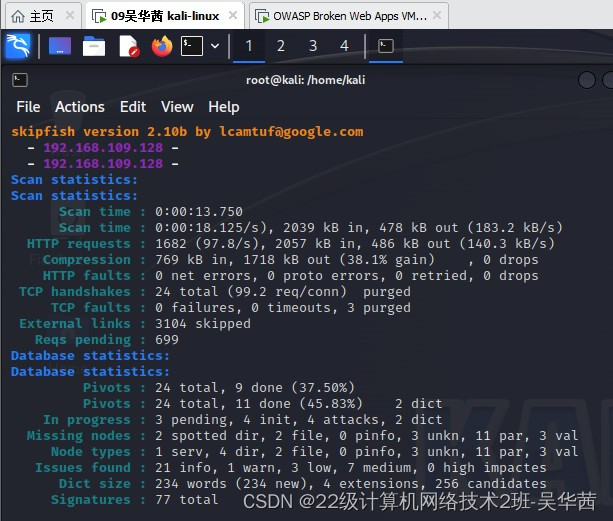Click the HTTP requests label
The image size is (613, 521).
(x=79, y=243)
